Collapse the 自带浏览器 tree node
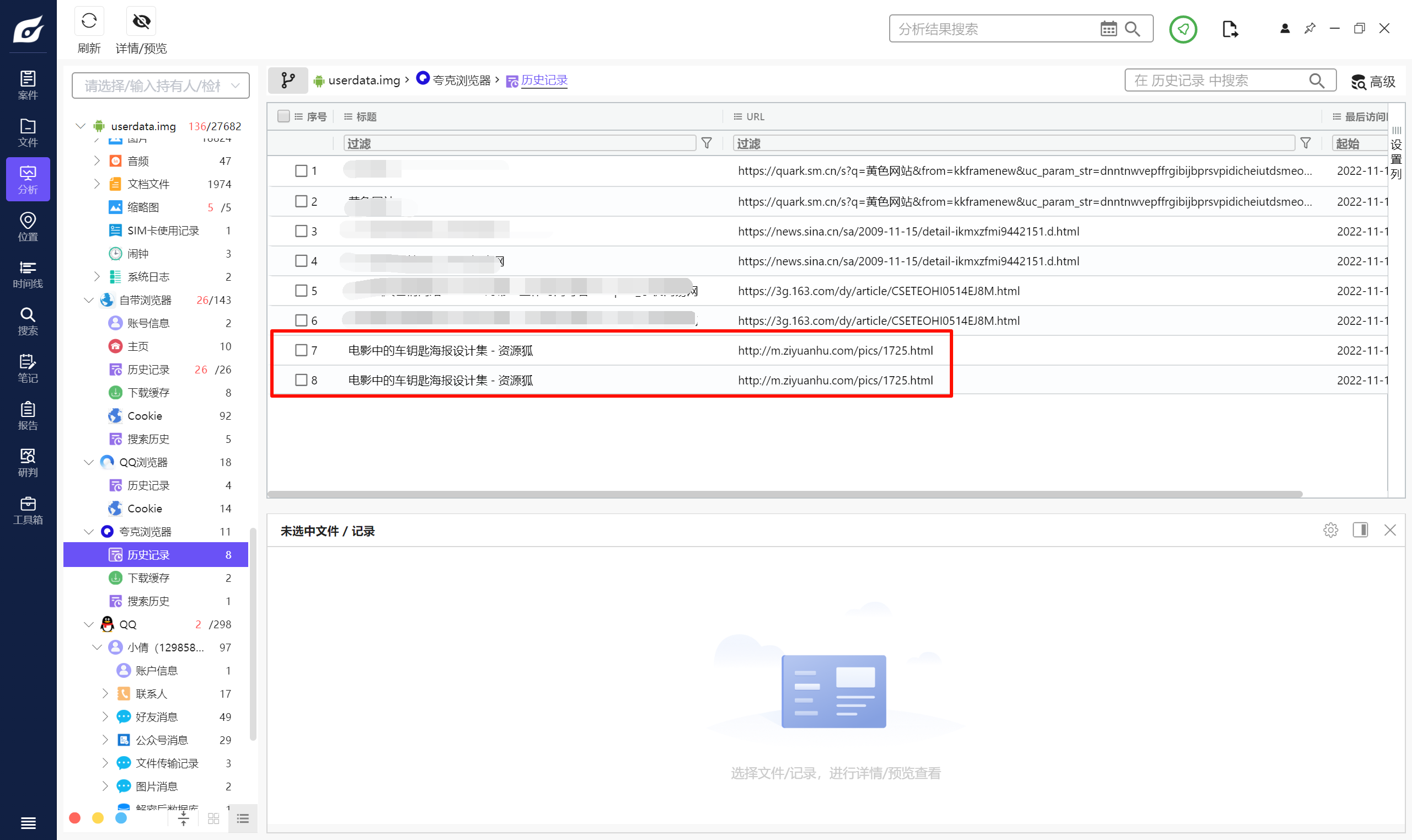This screenshot has width=1412, height=840. coord(89,300)
